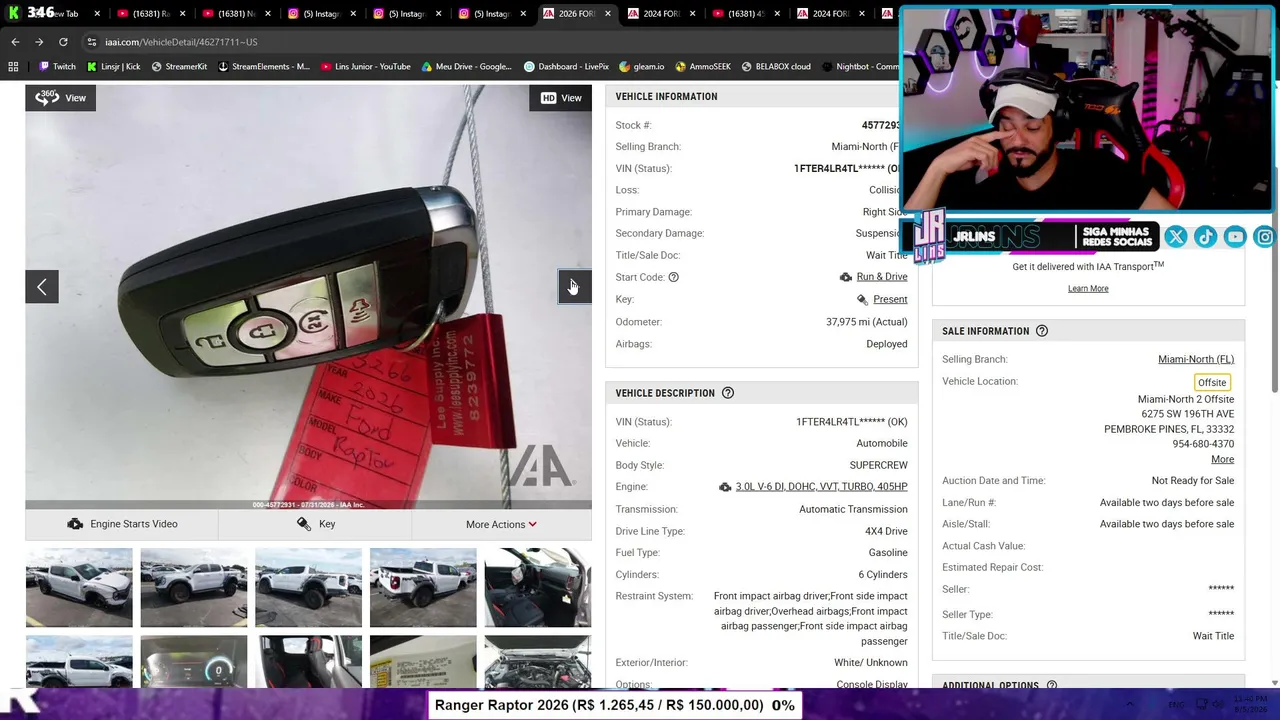
Task: Open the gleam.io bookmark
Action: [642, 67]
